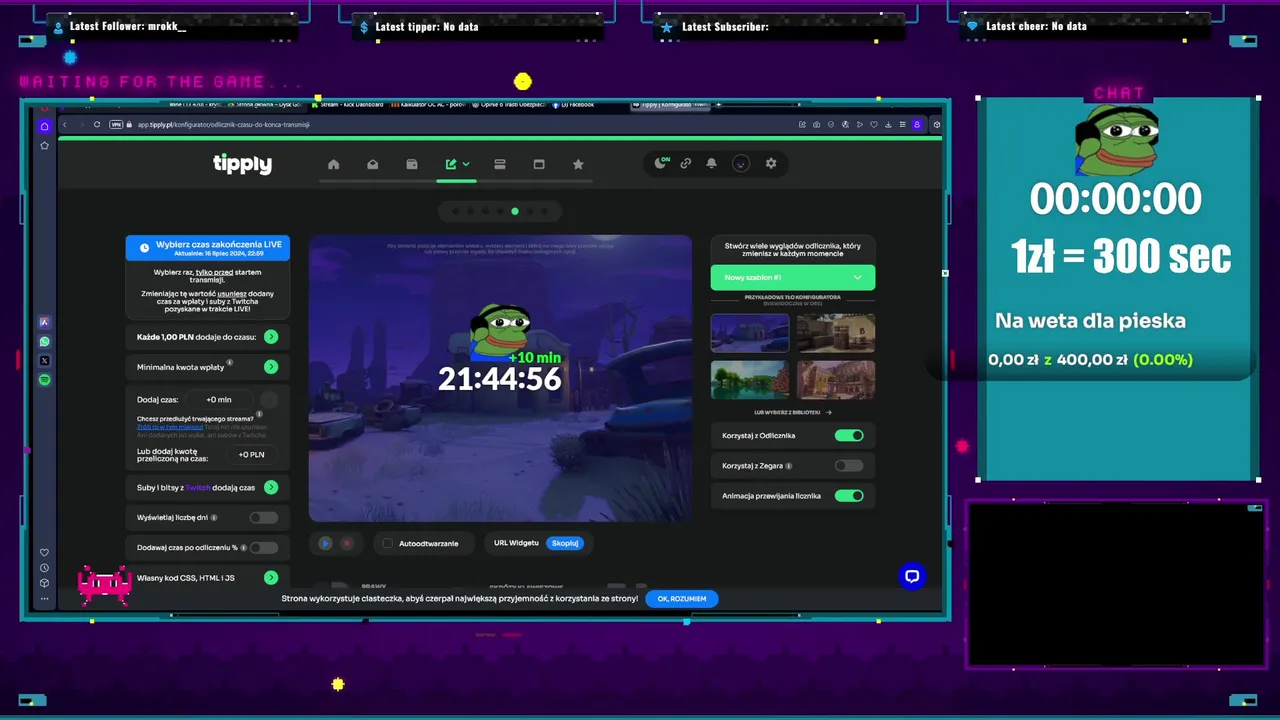Click the link chain icon in Tipply header

[x=686, y=163]
